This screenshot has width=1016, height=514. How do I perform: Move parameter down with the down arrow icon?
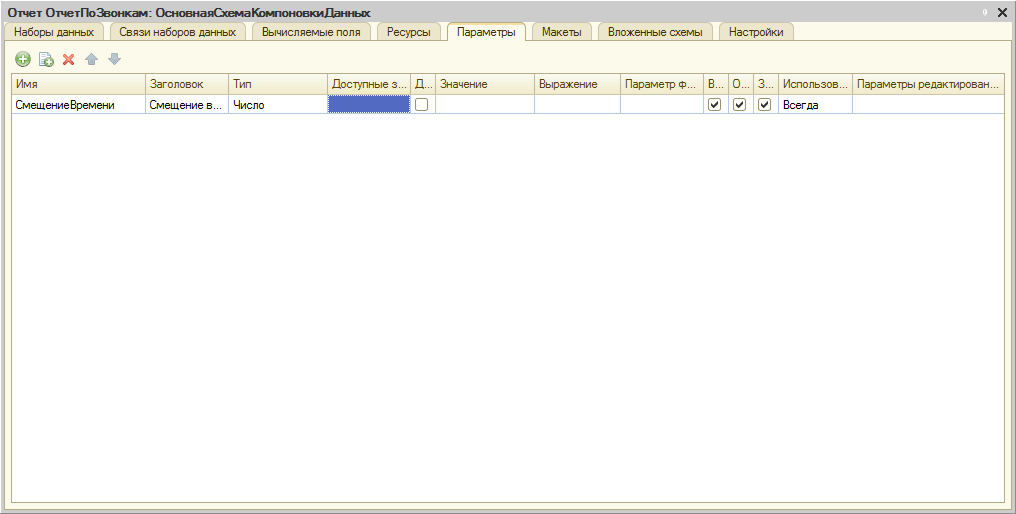point(114,60)
